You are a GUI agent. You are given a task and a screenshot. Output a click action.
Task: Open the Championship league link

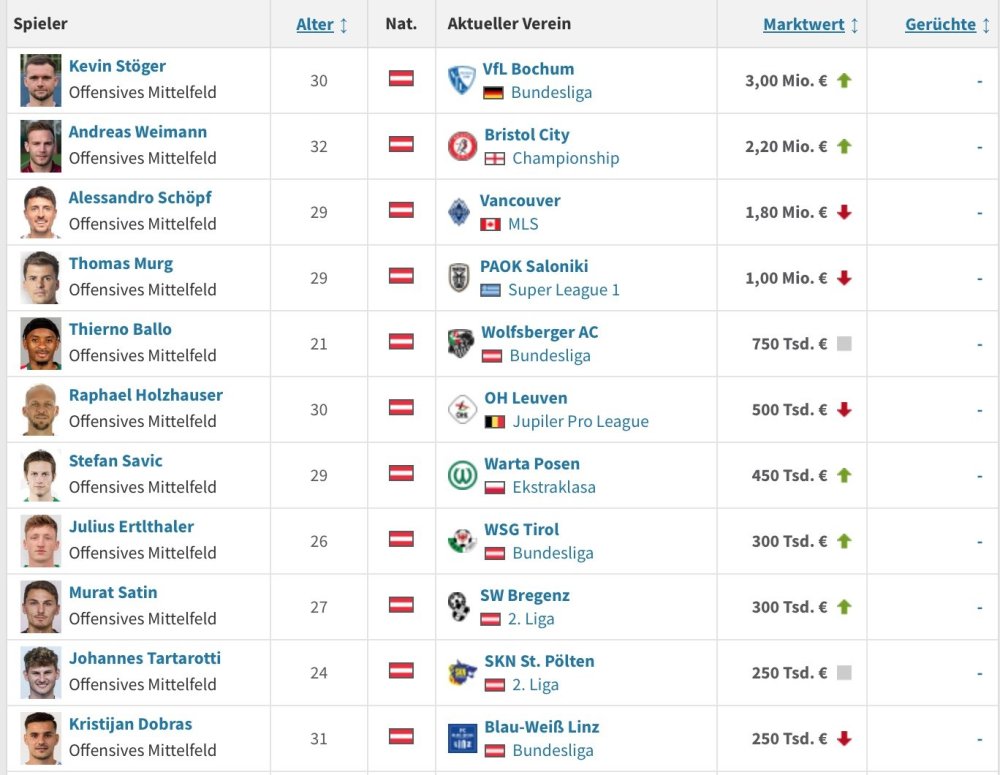[x=565, y=158]
